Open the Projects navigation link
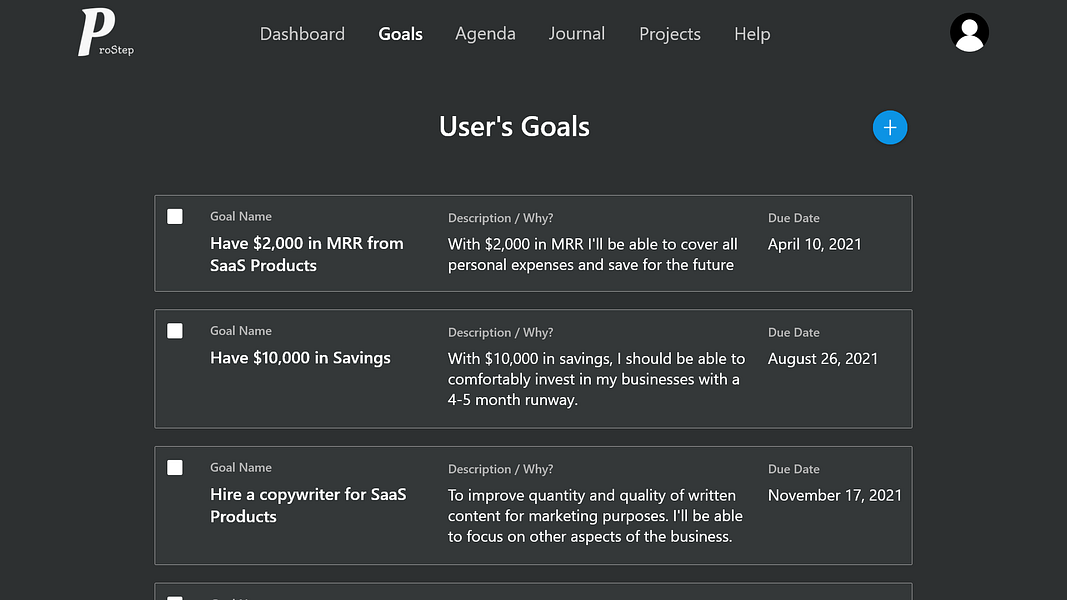 point(670,34)
